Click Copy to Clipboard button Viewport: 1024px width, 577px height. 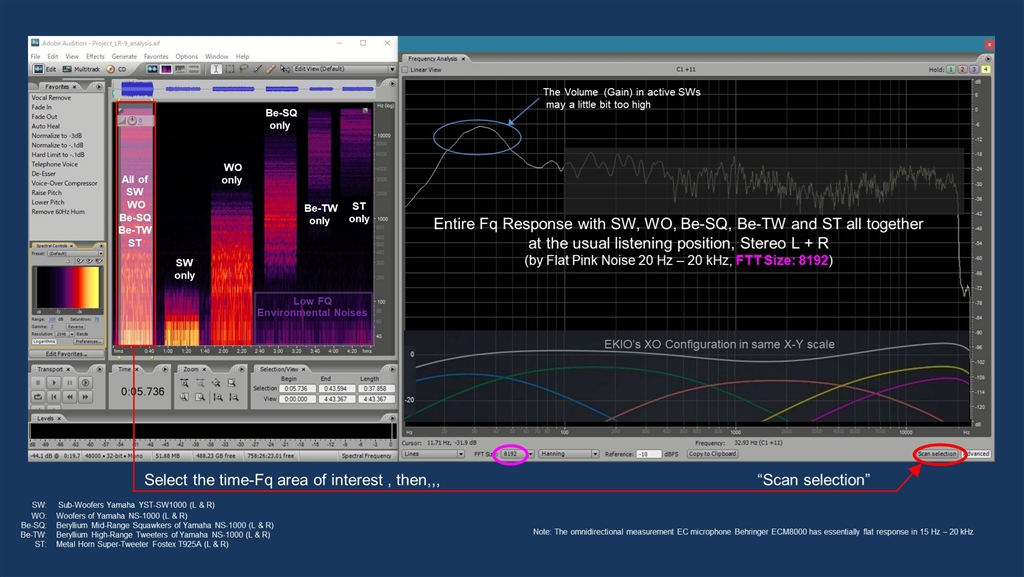click(712, 454)
